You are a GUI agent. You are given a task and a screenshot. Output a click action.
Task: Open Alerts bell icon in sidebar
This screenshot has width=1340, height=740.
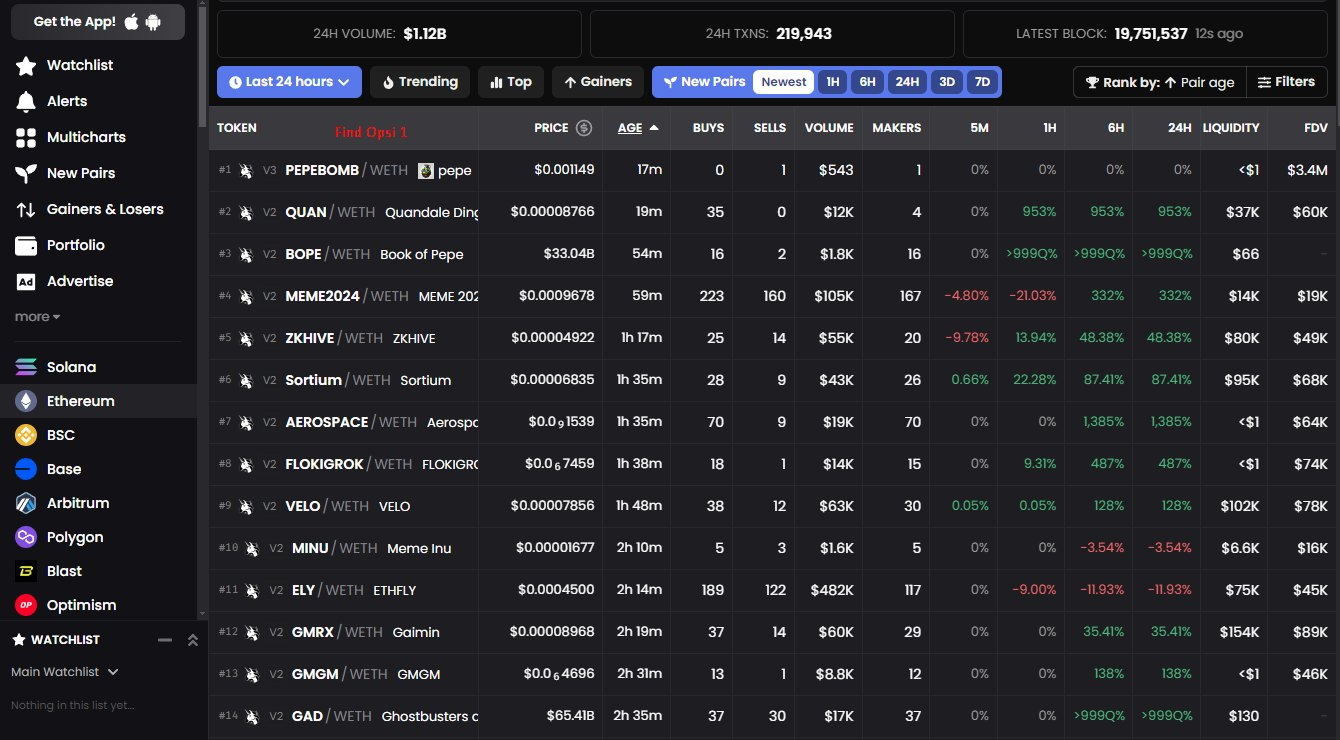coord(26,102)
